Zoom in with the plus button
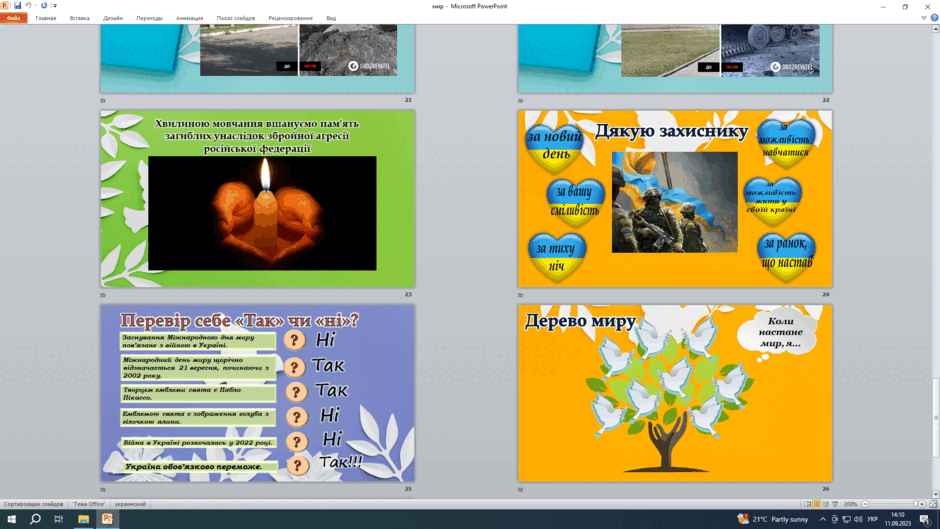This screenshot has width=940, height=529. point(922,504)
